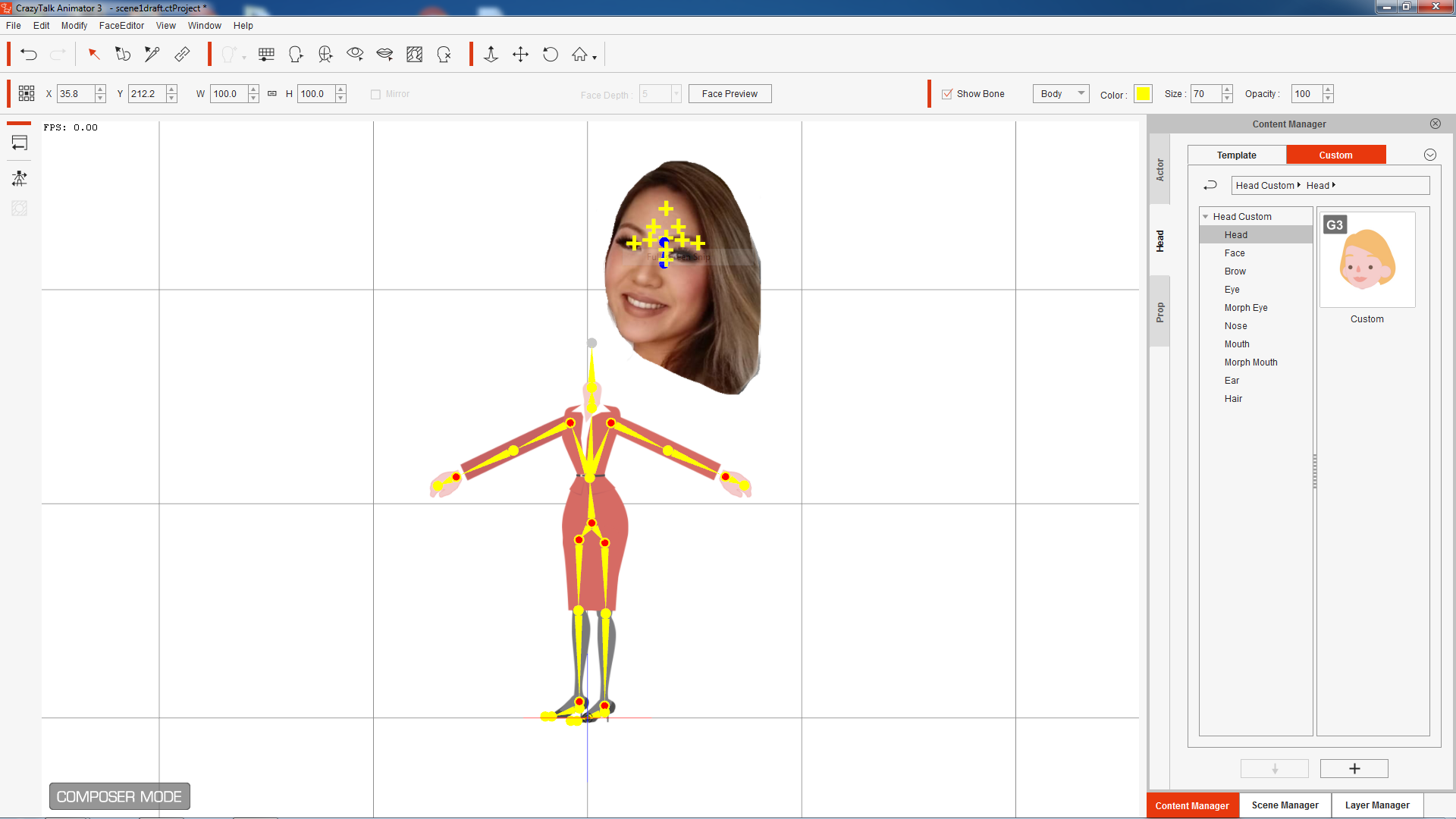The width and height of the screenshot is (1456, 819).
Task: Click the pivot anchor grid icon
Action: click(27, 93)
